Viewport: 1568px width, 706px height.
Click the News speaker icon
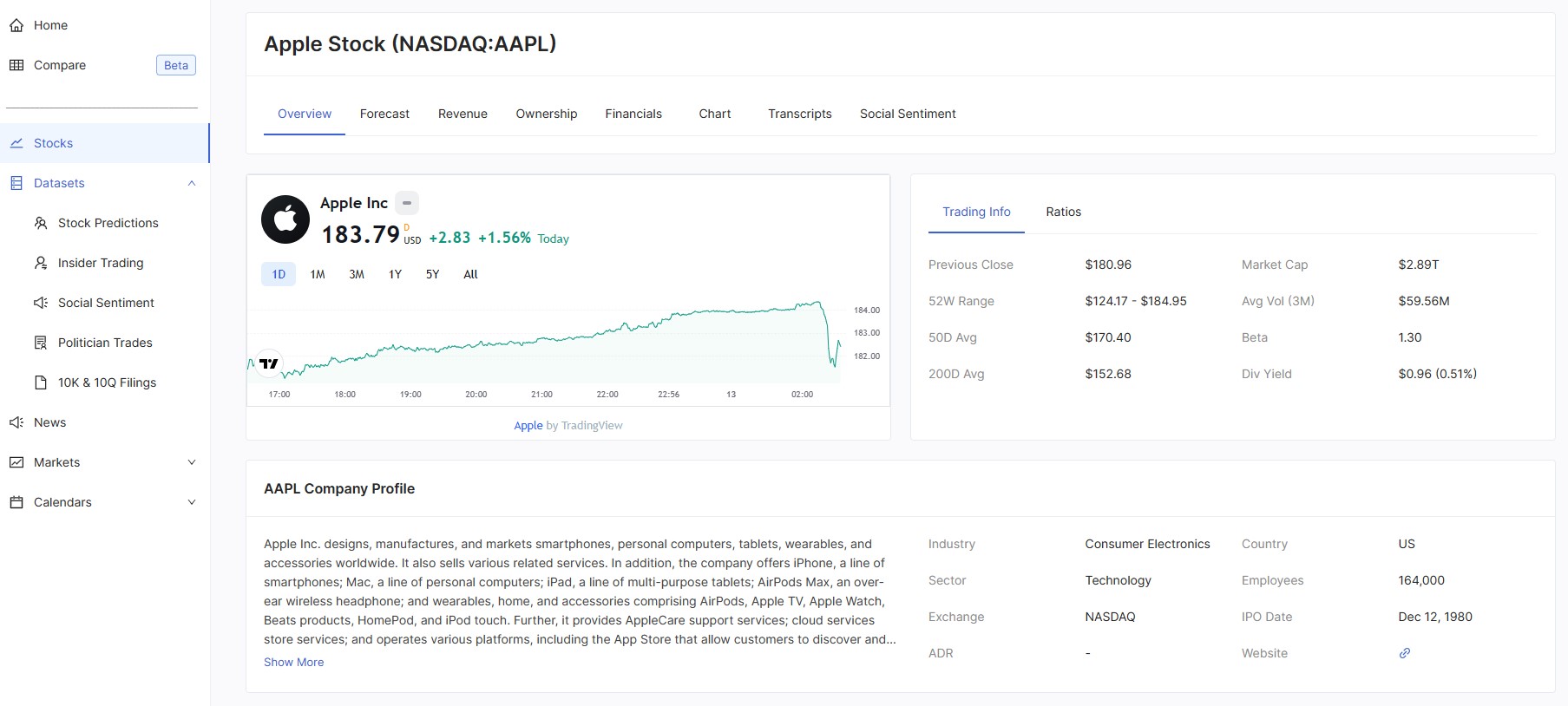[16, 422]
